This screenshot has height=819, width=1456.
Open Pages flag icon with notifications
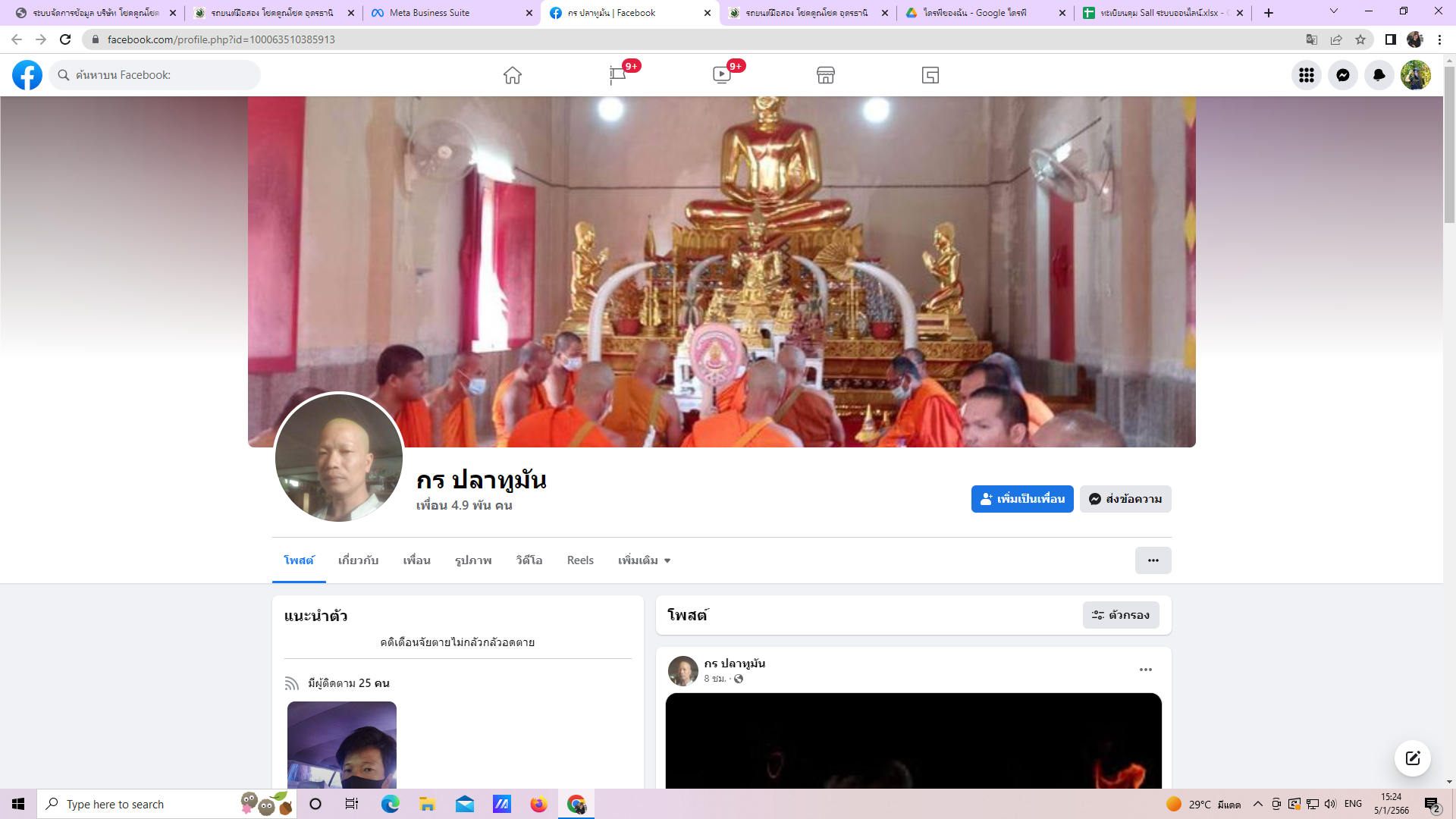(x=617, y=75)
